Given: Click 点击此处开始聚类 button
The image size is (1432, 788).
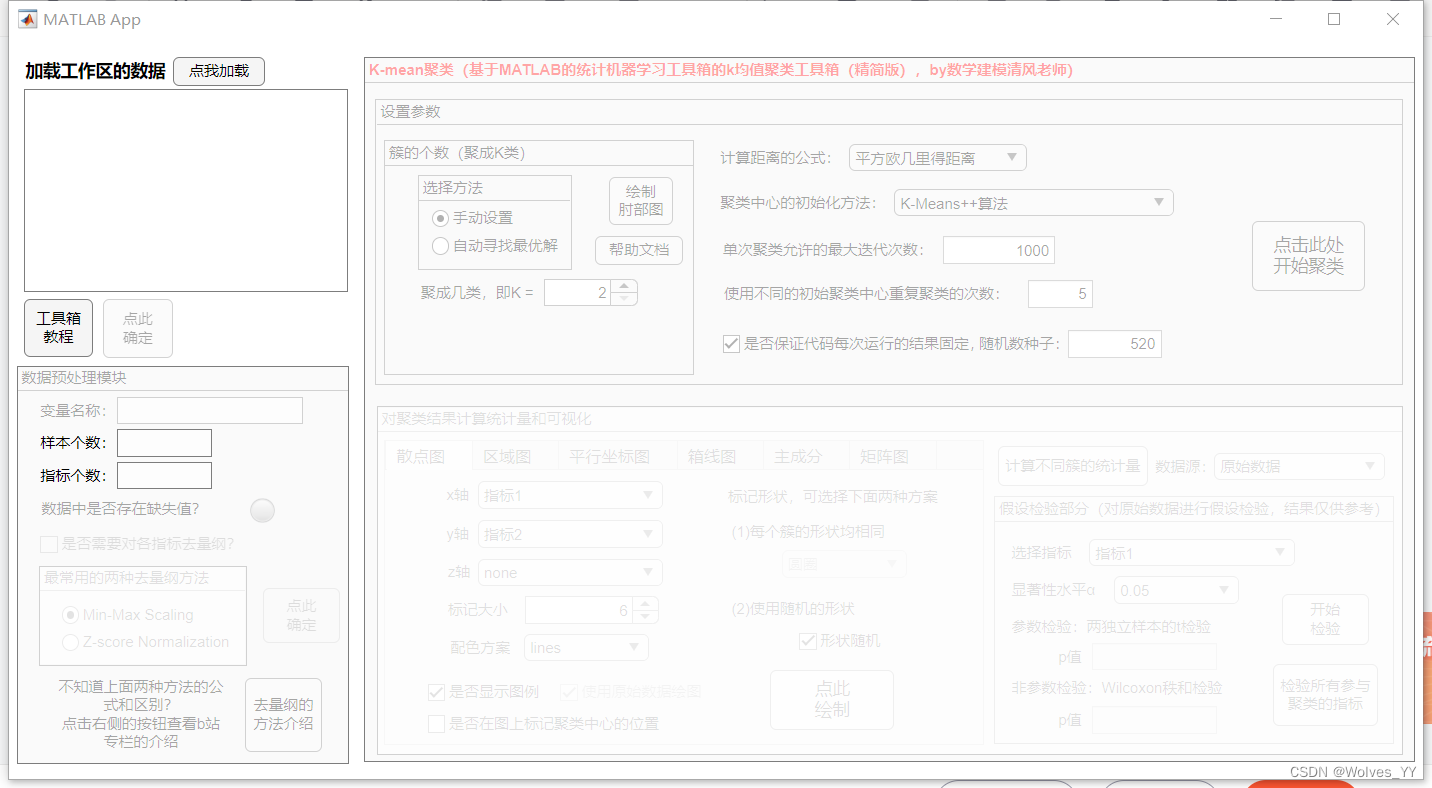Looking at the screenshot, I should click(1308, 256).
